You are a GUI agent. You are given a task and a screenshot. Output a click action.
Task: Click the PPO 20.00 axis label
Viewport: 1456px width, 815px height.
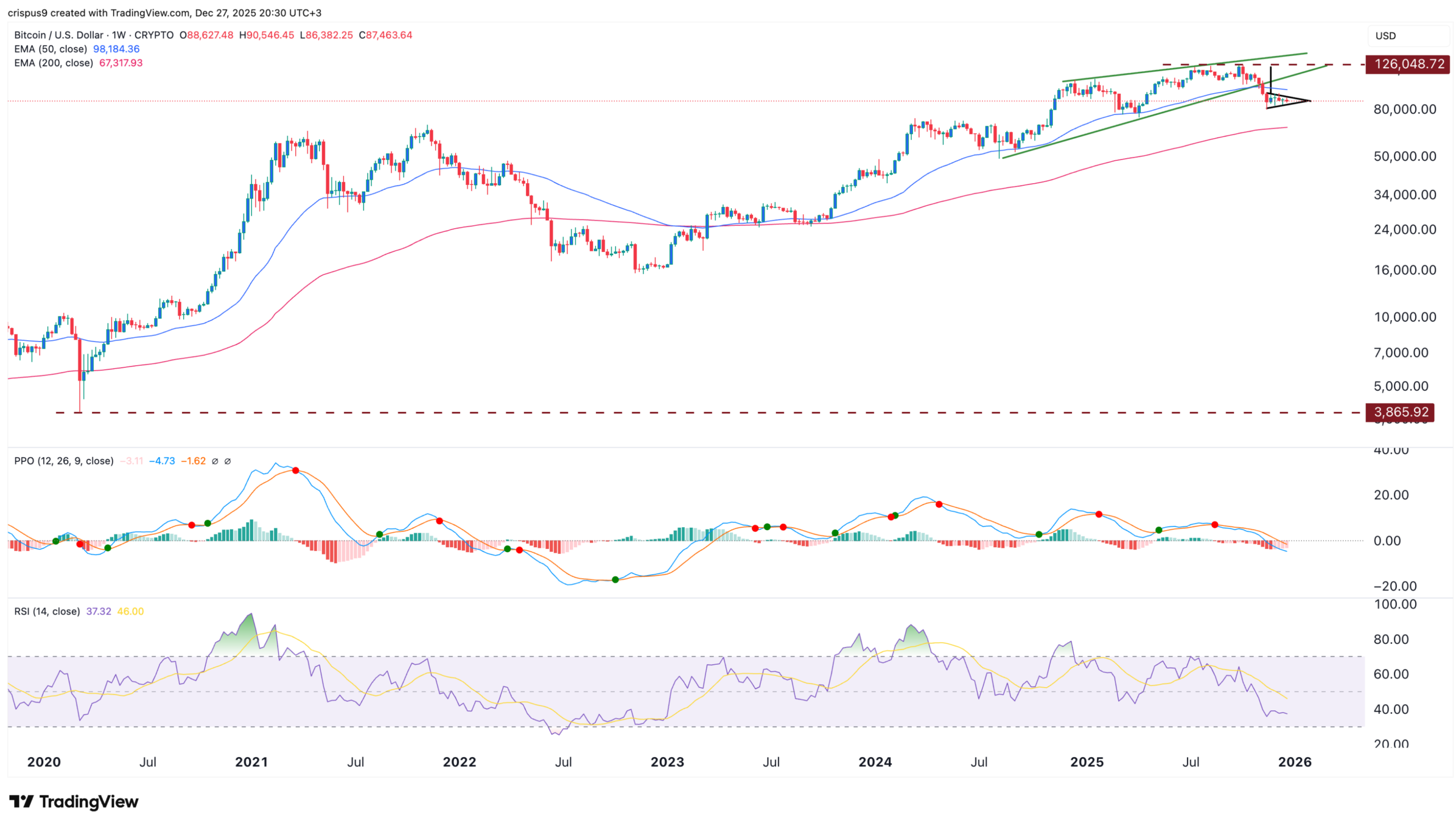(1391, 494)
